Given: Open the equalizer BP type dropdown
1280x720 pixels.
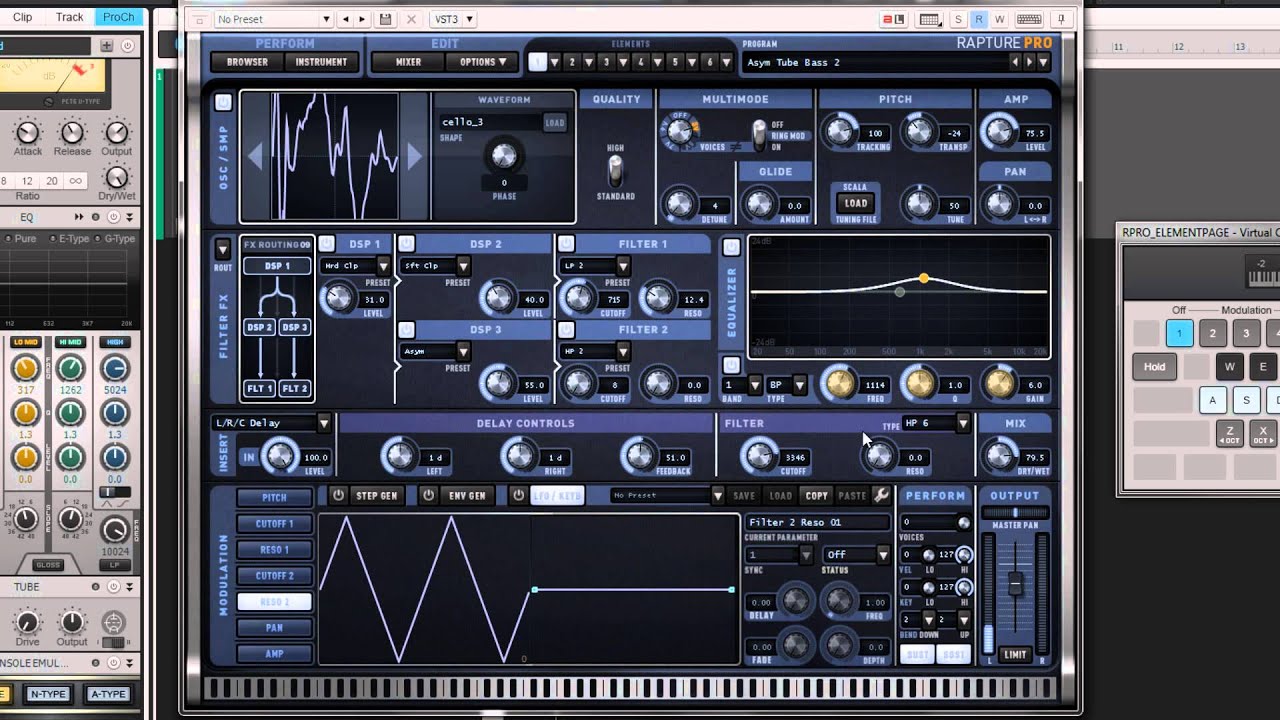Looking at the screenshot, I should (787, 385).
